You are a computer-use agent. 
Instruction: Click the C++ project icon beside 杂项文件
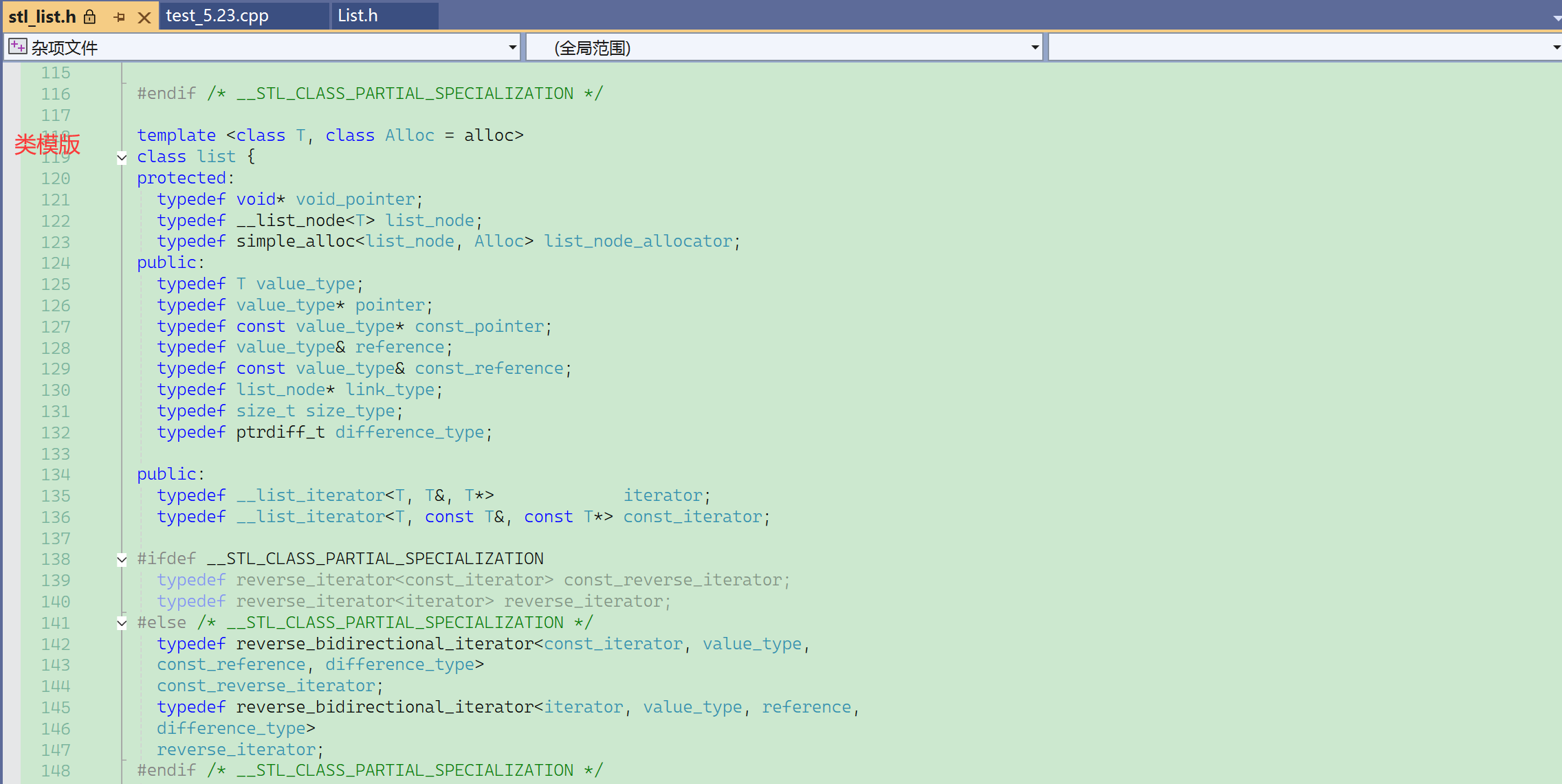[x=17, y=47]
